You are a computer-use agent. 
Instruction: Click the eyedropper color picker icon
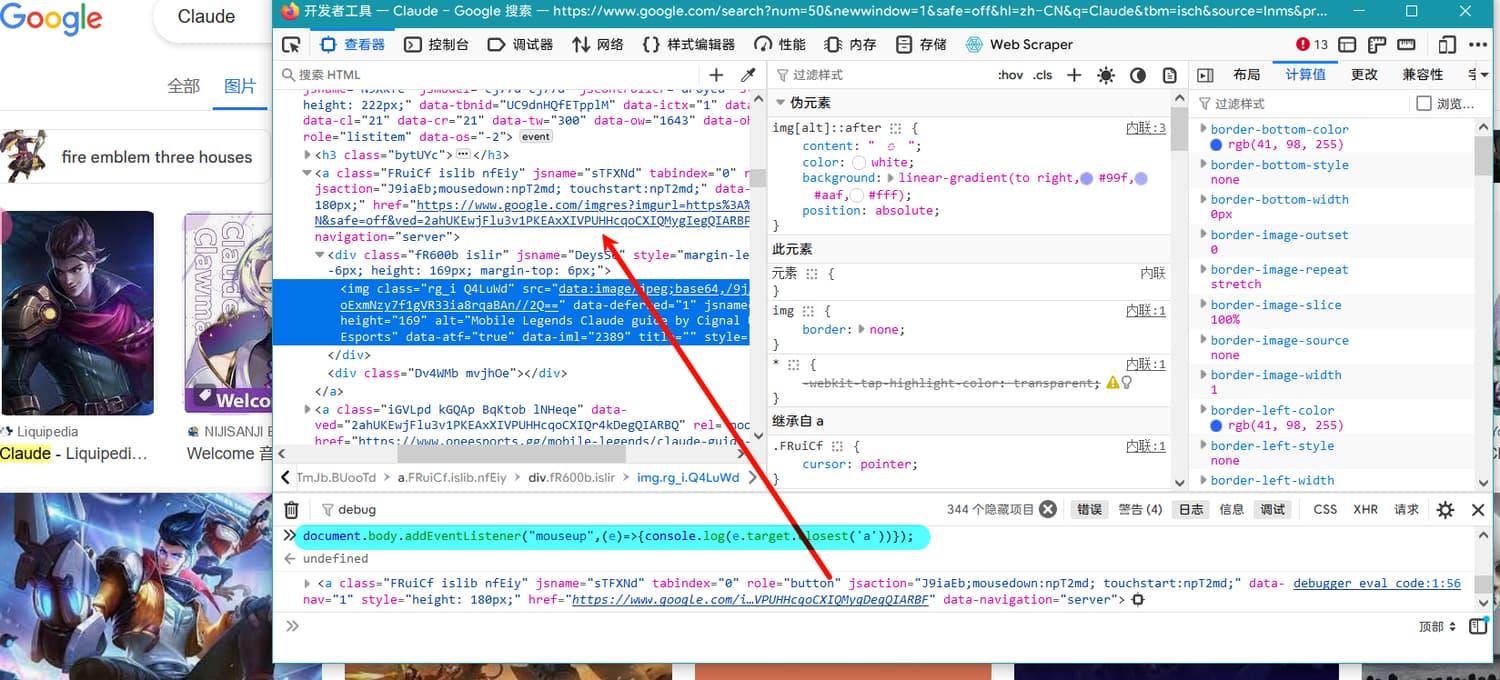coord(747,75)
